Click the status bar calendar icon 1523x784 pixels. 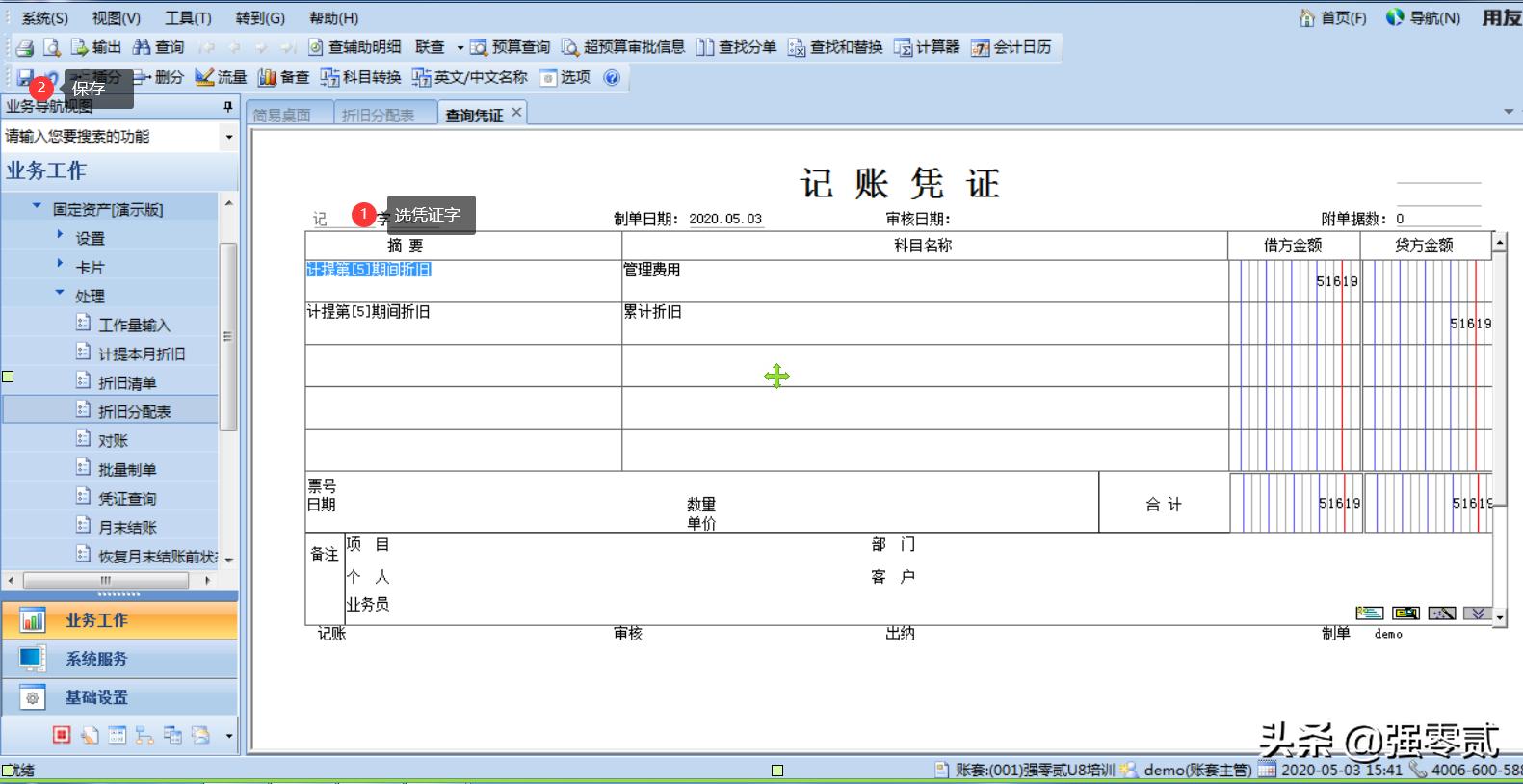point(1268,770)
